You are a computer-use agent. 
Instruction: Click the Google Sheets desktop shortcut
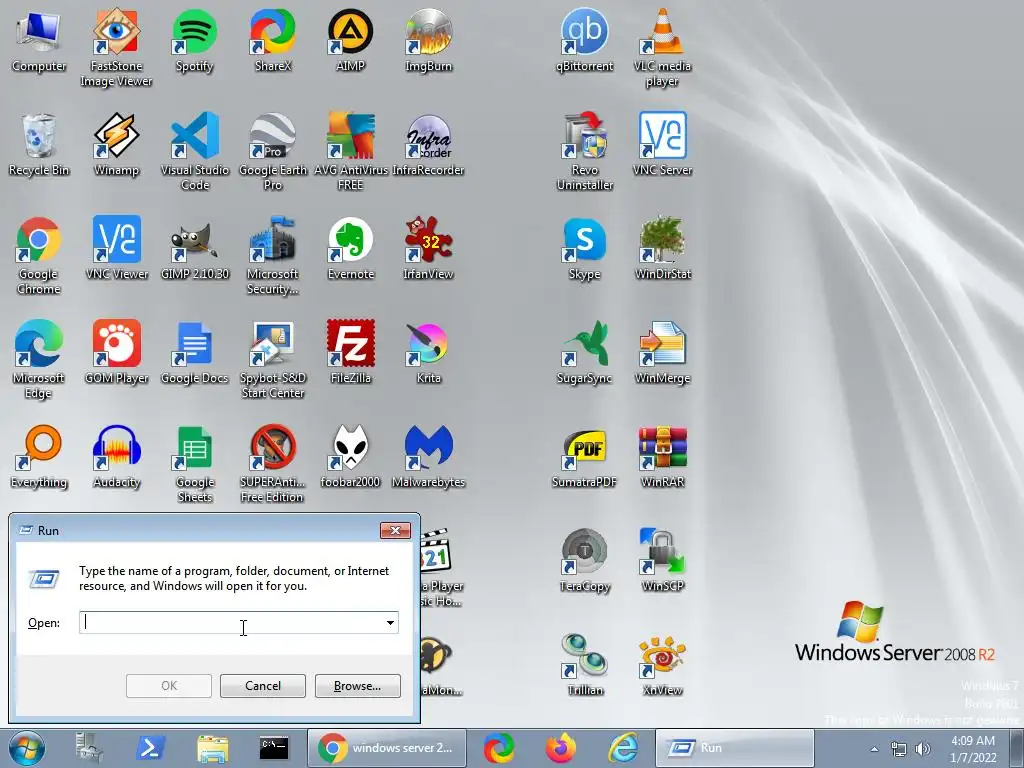[x=195, y=463]
